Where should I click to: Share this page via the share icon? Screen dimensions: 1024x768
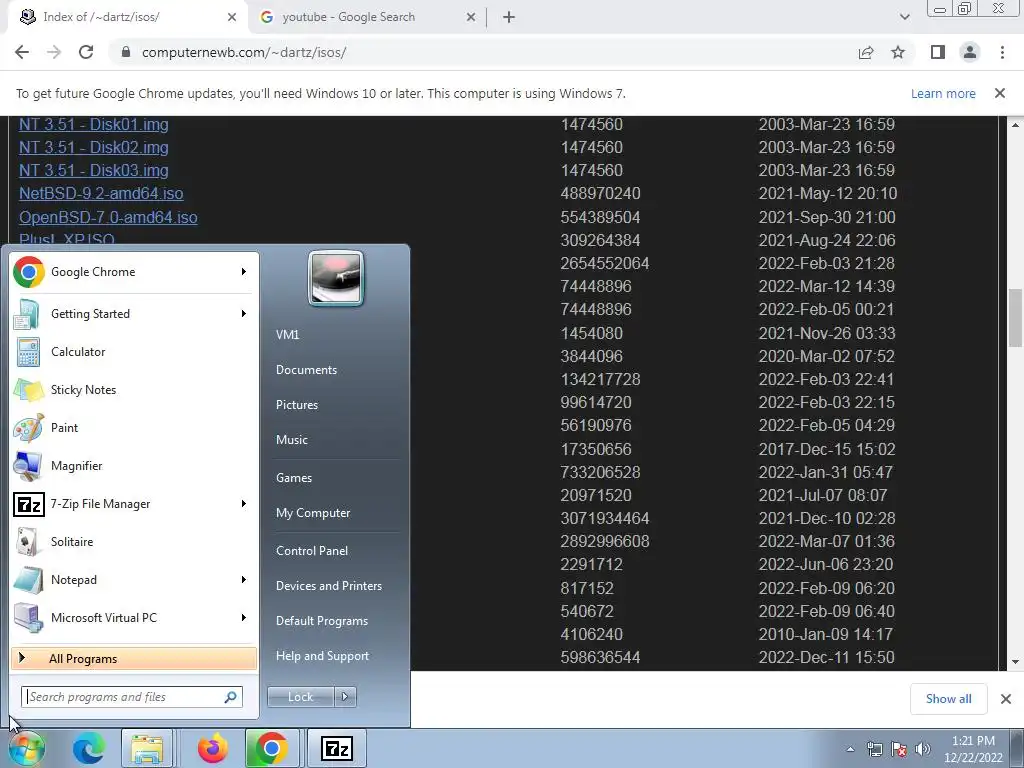pyautogui.click(x=866, y=52)
